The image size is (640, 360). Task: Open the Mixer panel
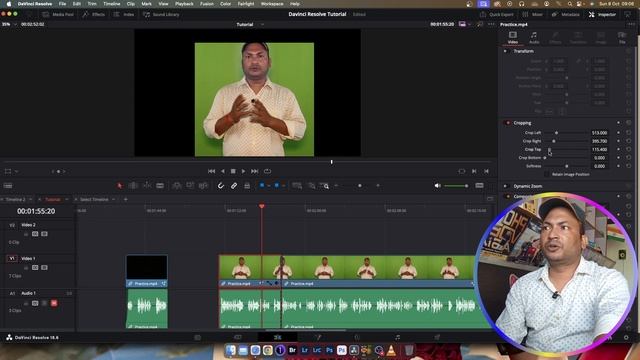click(533, 14)
